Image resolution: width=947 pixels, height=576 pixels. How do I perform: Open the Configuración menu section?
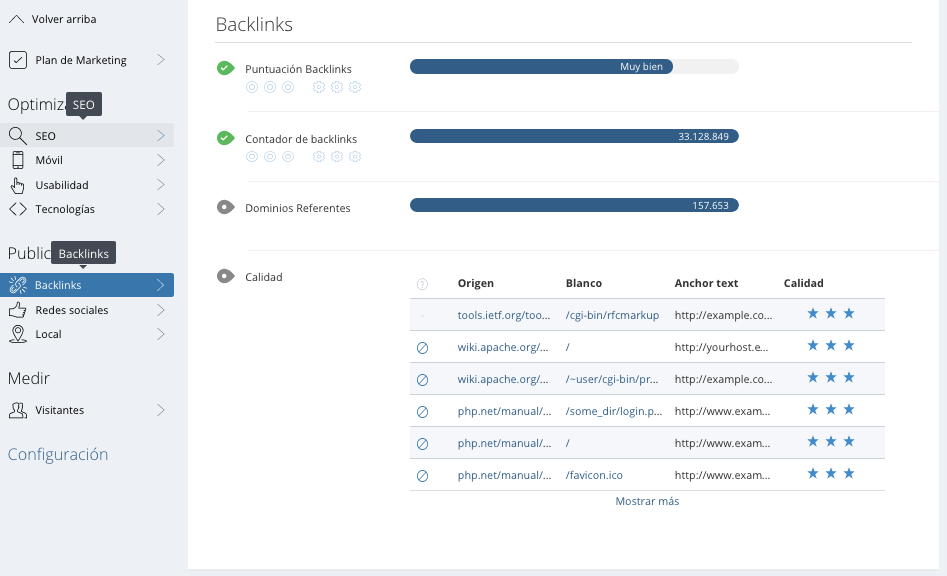click(x=58, y=454)
